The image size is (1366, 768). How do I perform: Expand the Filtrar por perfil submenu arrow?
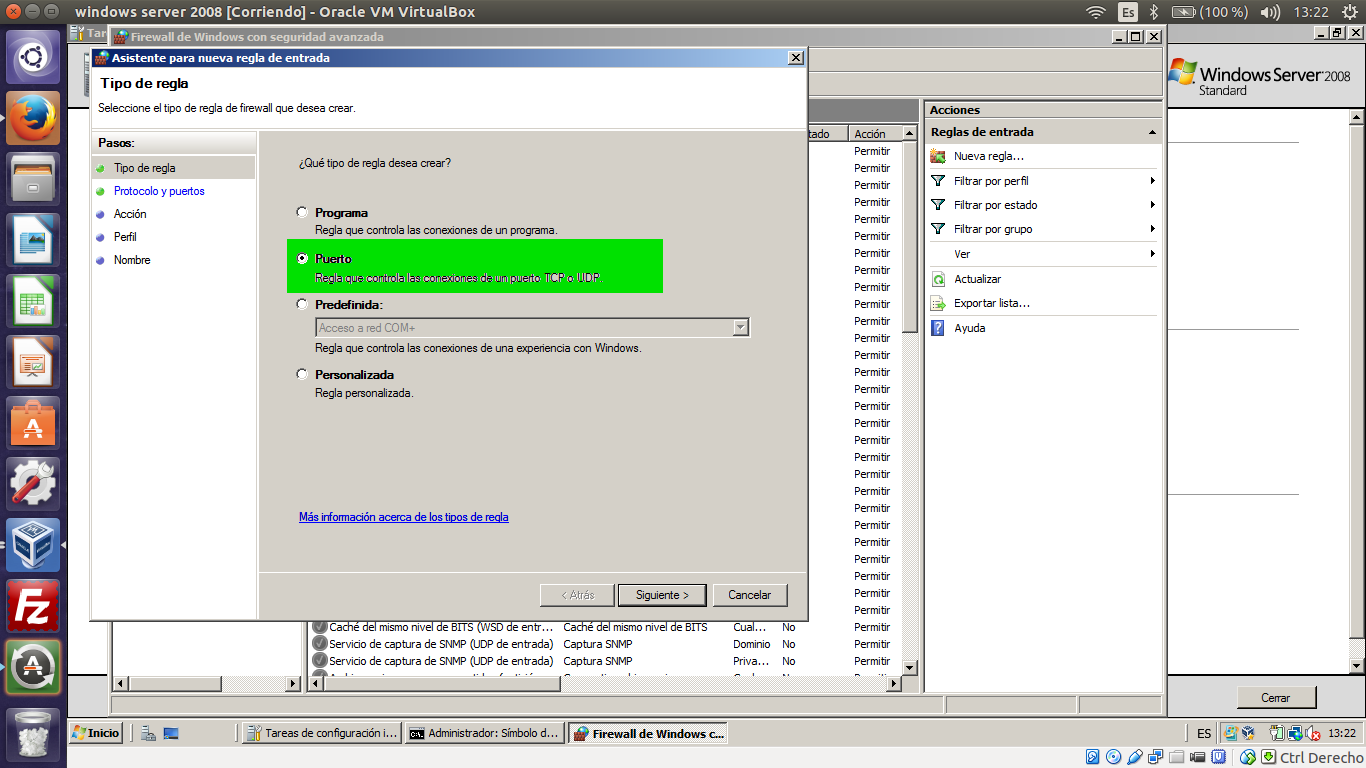tap(1153, 181)
